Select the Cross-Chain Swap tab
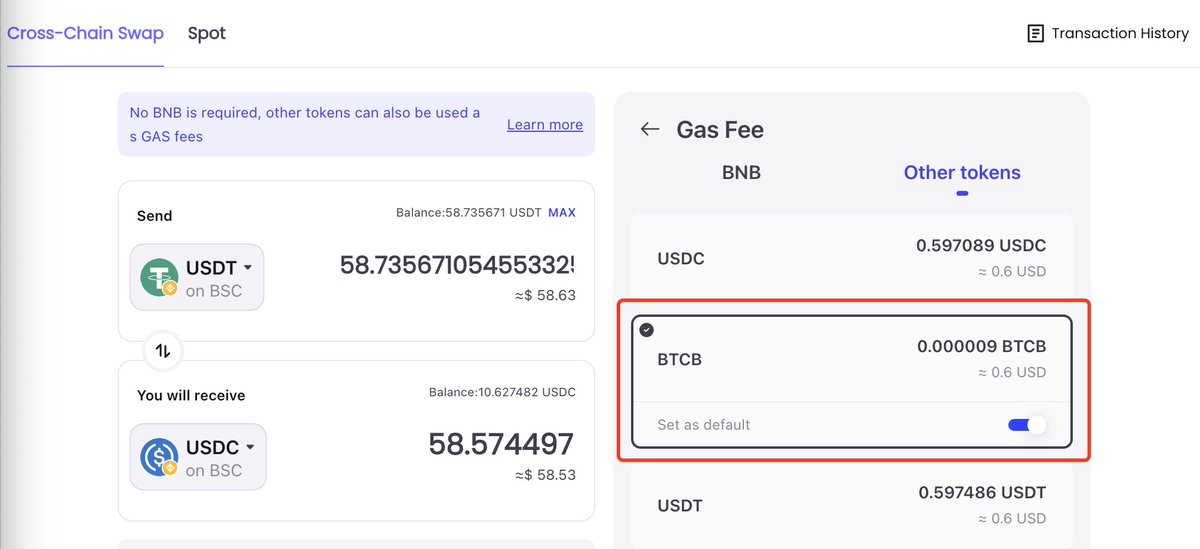This screenshot has height=549, width=1200. 85,33
